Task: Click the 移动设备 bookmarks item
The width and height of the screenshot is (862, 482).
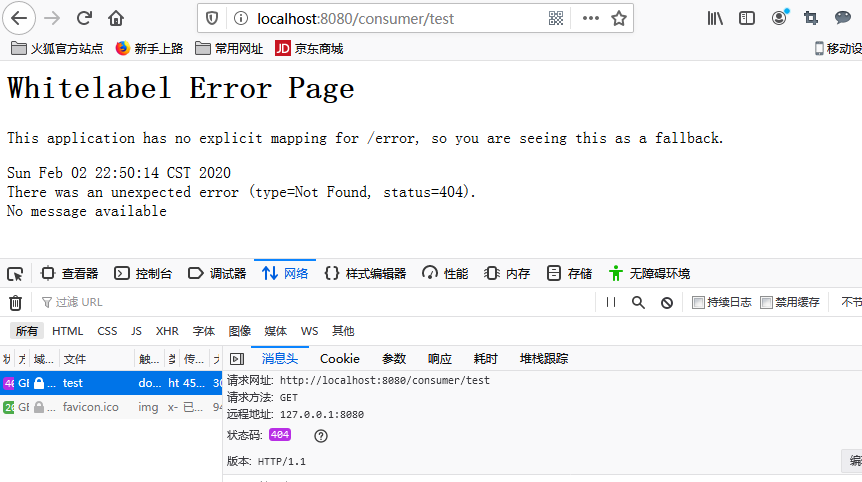Action: 838,49
